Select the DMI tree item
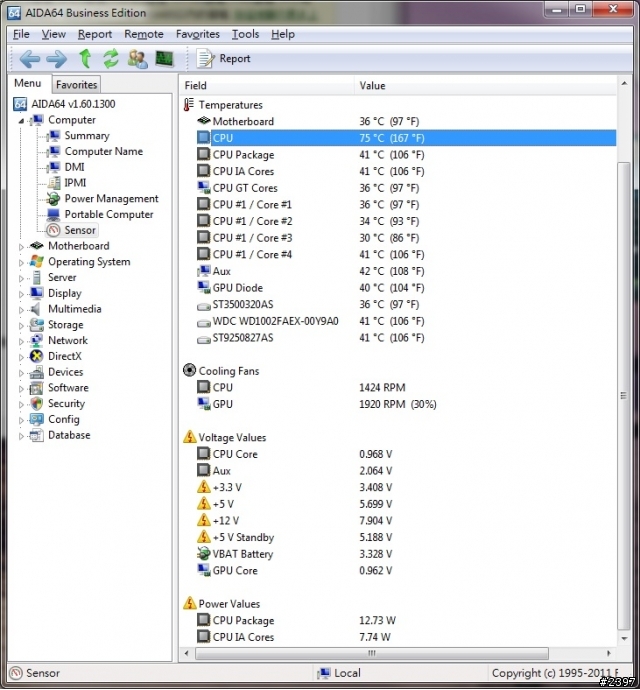Image resolution: width=640 pixels, height=690 pixels. click(74, 167)
